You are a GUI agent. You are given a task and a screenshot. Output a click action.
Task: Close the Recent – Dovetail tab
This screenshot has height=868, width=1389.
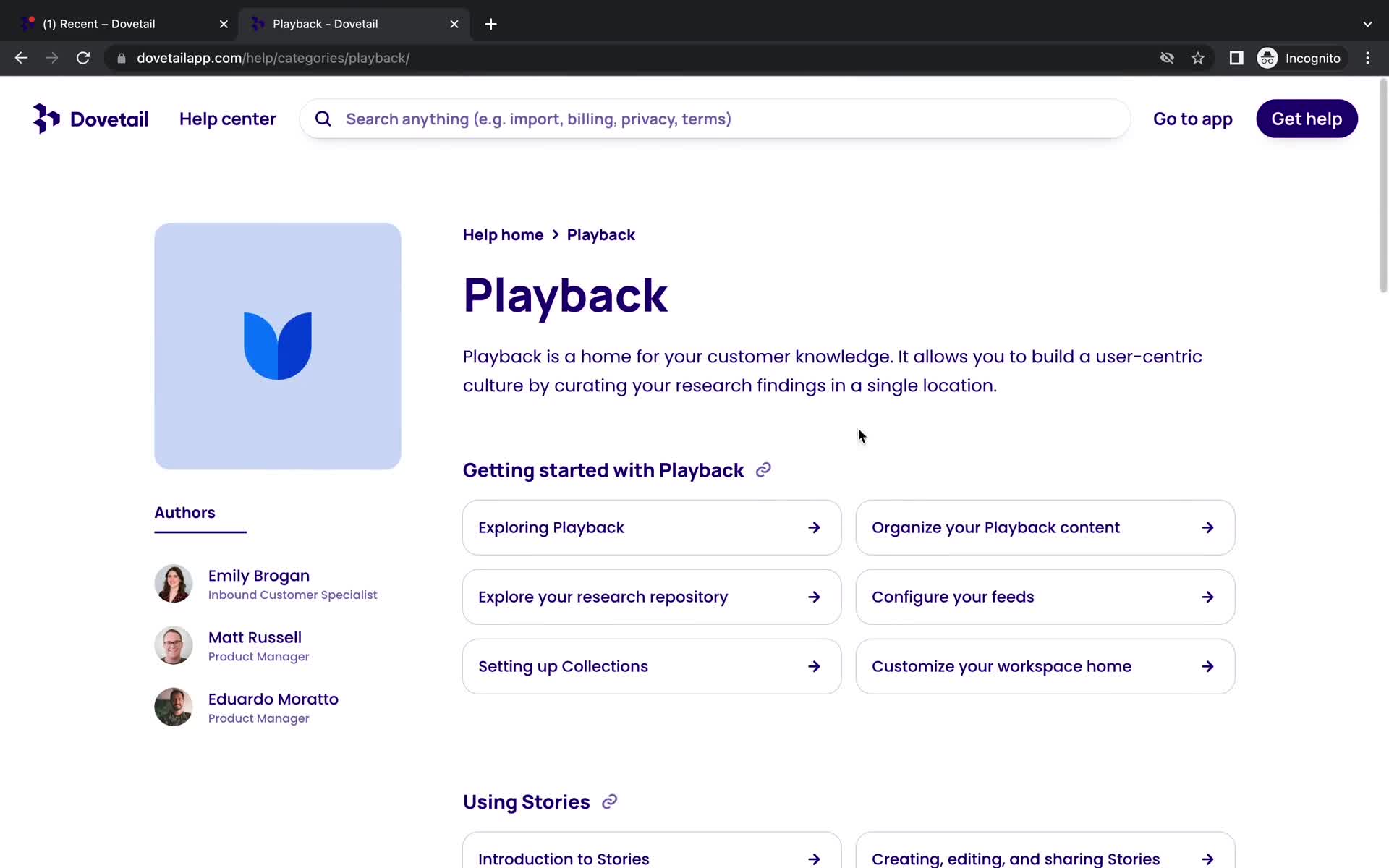point(224,24)
